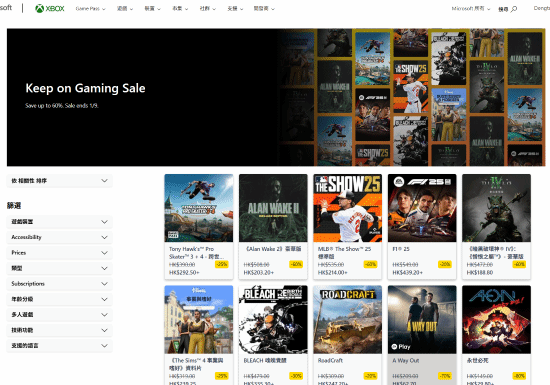Open MLB The Show 25 cover art

348,208
